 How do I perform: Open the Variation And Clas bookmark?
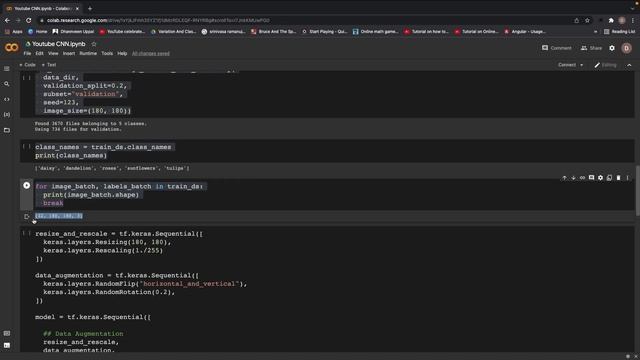click(173, 31)
